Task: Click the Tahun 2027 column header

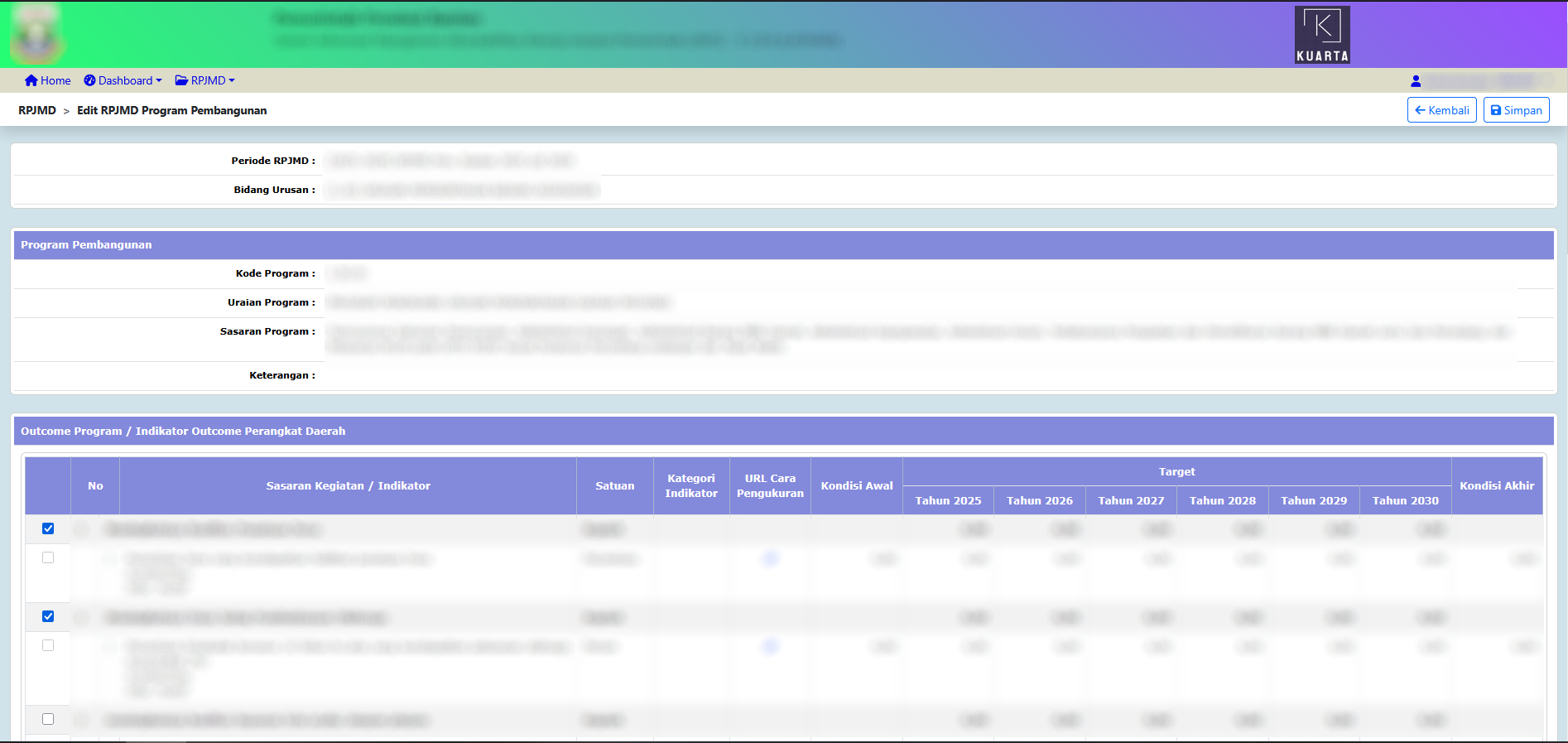Action: click(1131, 500)
